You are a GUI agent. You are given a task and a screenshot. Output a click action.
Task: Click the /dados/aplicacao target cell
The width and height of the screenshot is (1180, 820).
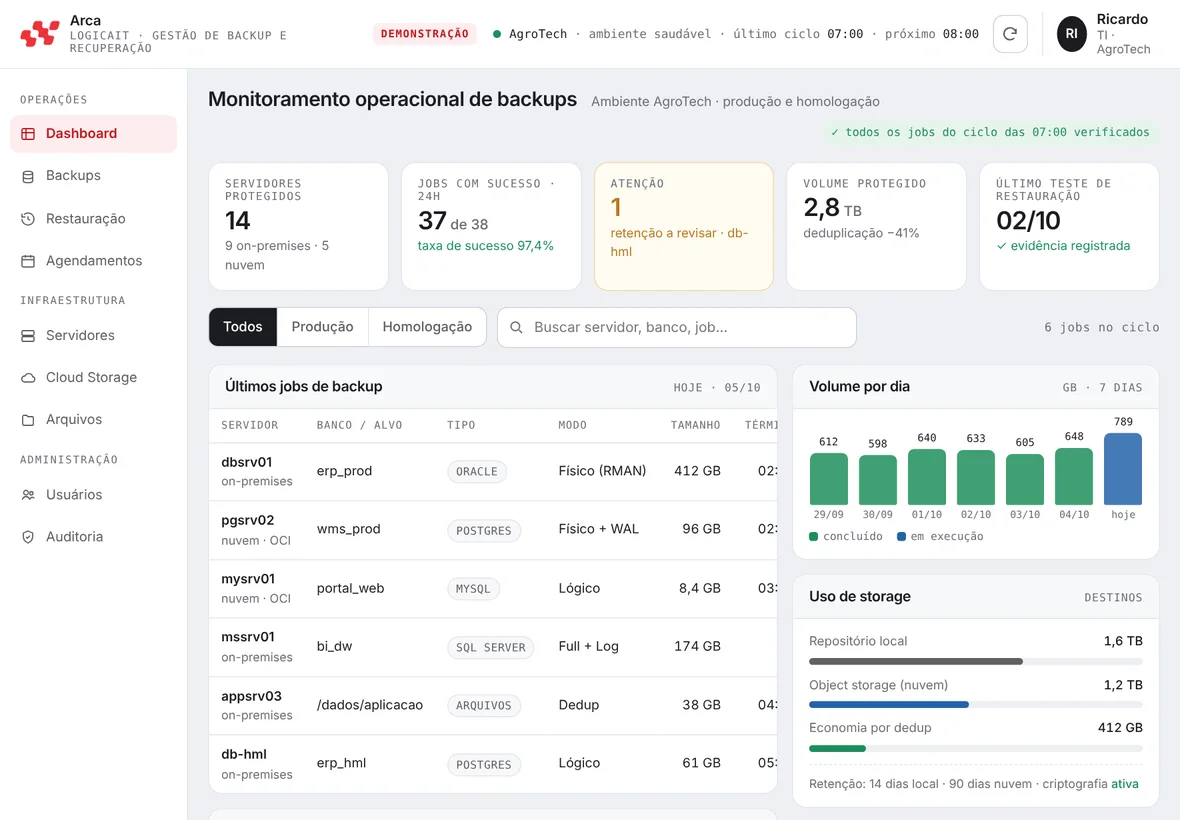click(370, 705)
